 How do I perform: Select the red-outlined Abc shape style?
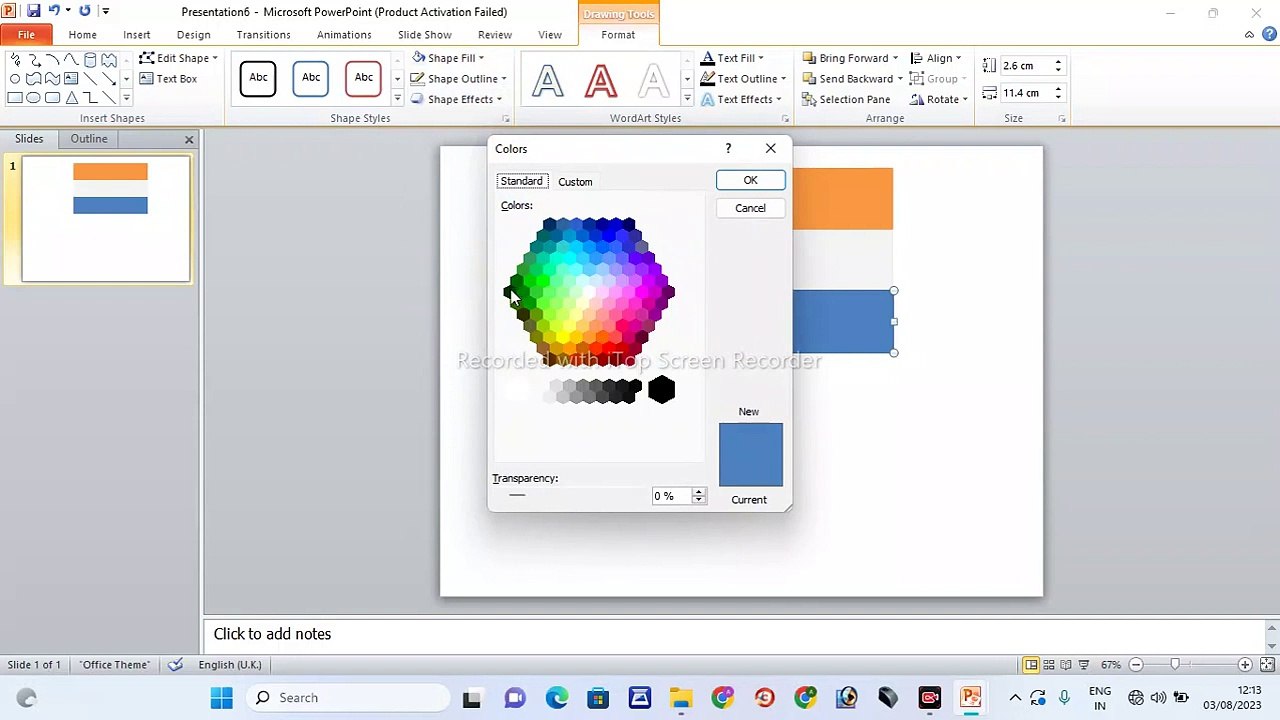[363, 78]
